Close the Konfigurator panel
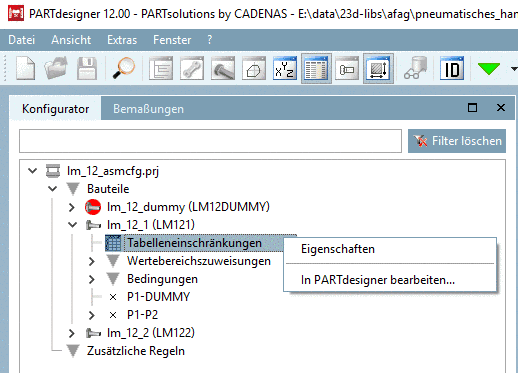Viewport: 518px width, 373px height. pyautogui.click(x=501, y=108)
